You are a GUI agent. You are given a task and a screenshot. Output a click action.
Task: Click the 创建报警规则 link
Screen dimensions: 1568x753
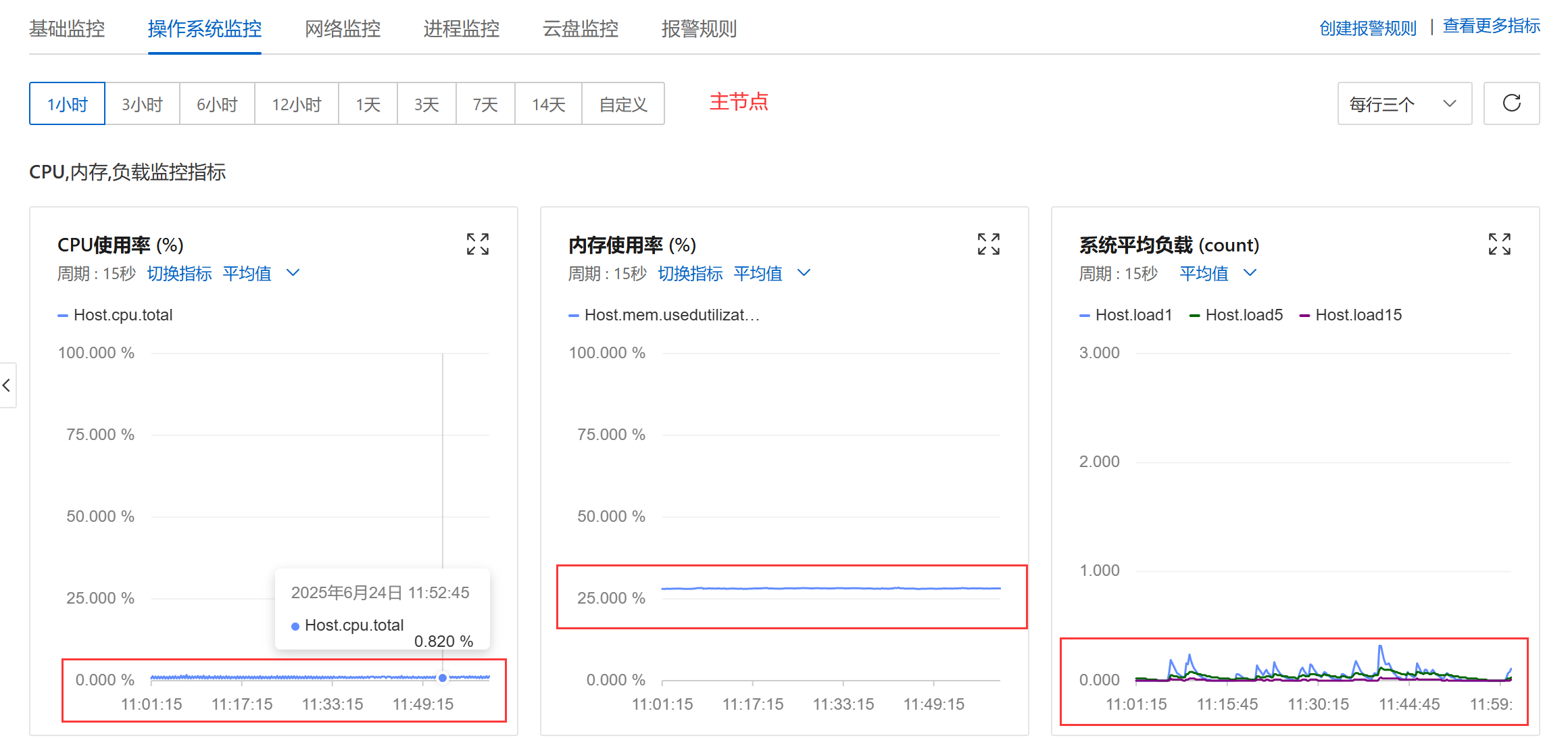click(x=1368, y=28)
